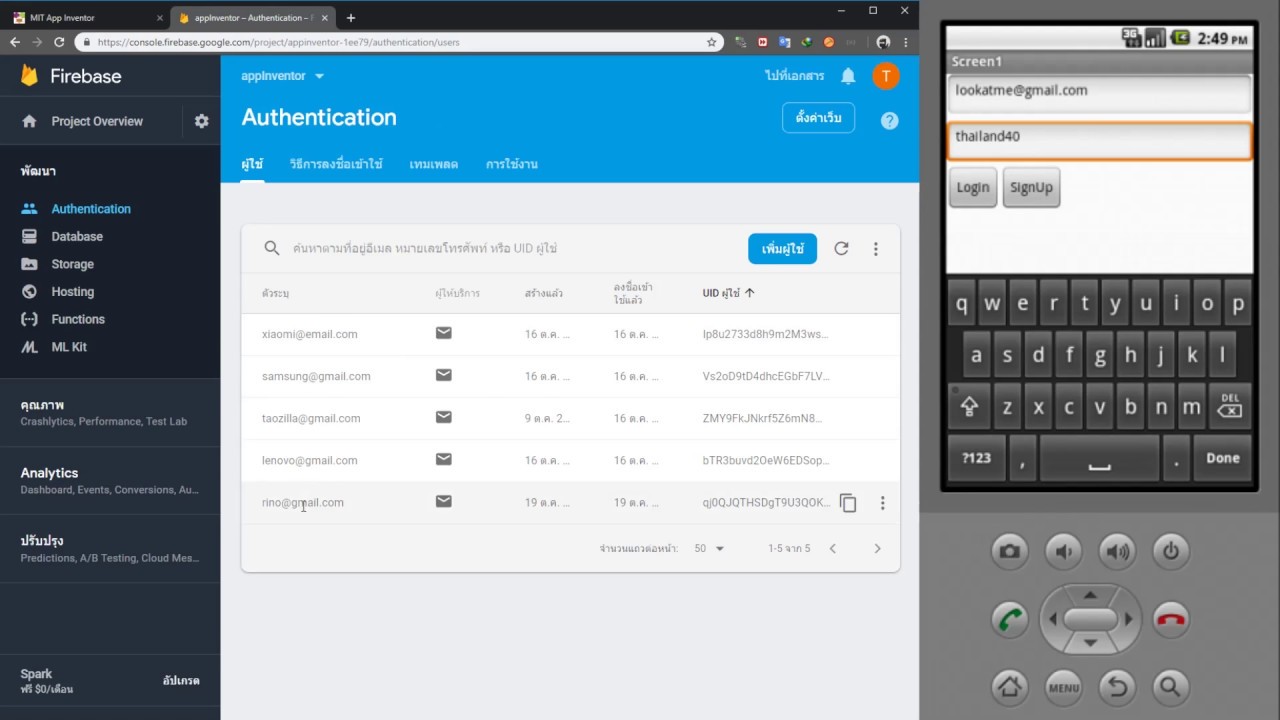Open rows per page dropdown
The width and height of the screenshot is (1280, 720).
click(x=709, y=548)
